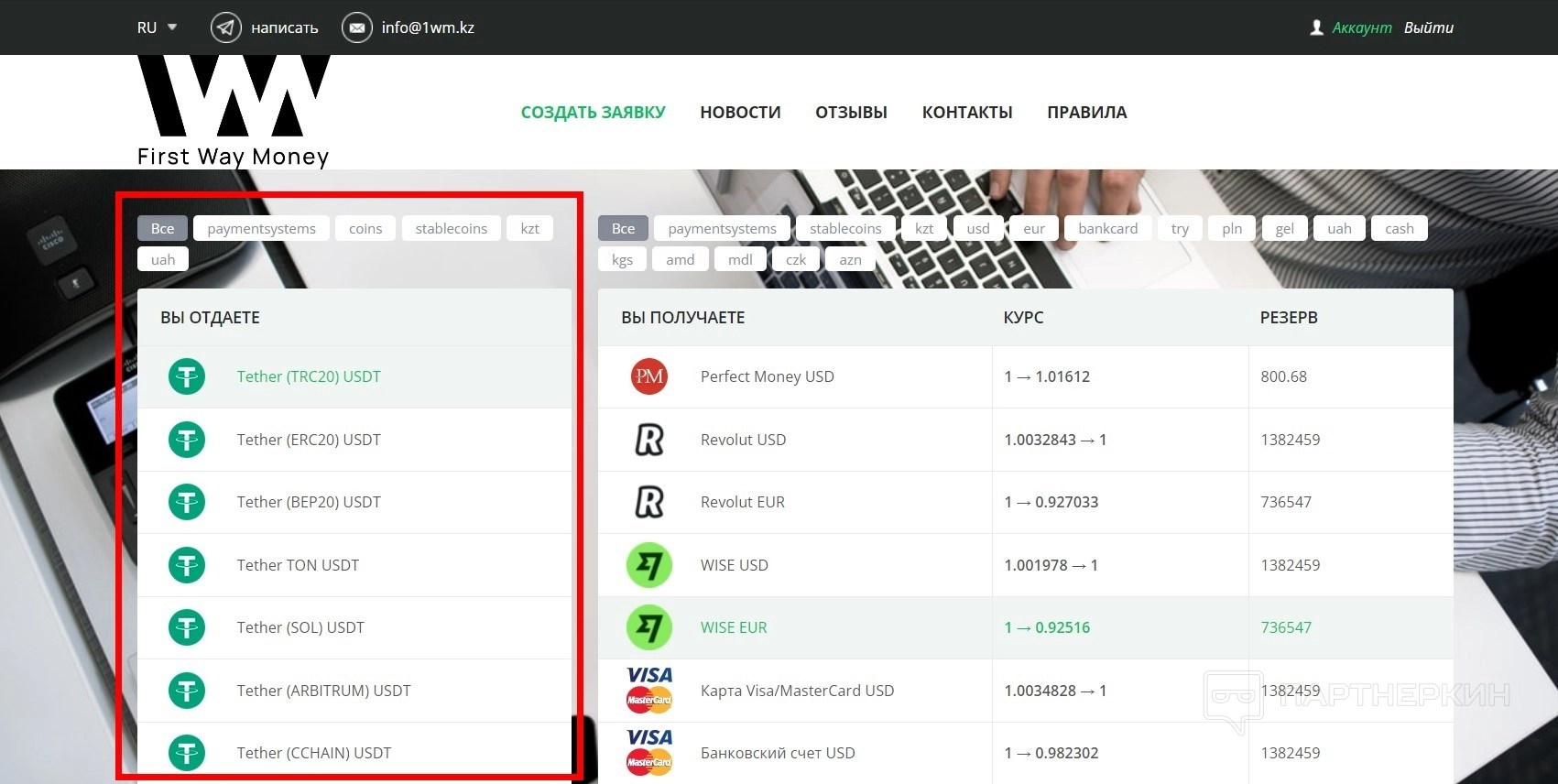Filter receive list by amd
The height and width of the screenshot is (784, 1558).
(681, 259)
